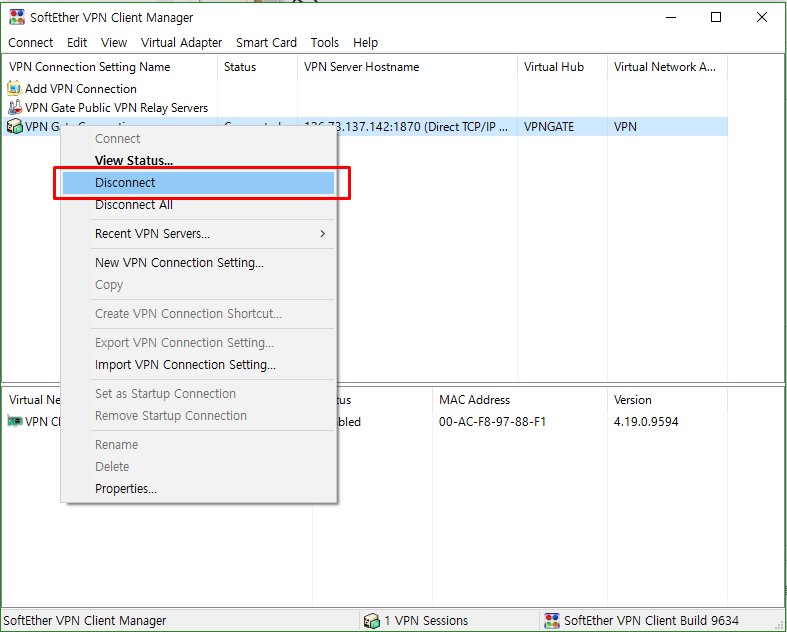Choose View Status... in context menu
Image resolution: width=787 pixels, height=632 pixels.
(198, 161)
